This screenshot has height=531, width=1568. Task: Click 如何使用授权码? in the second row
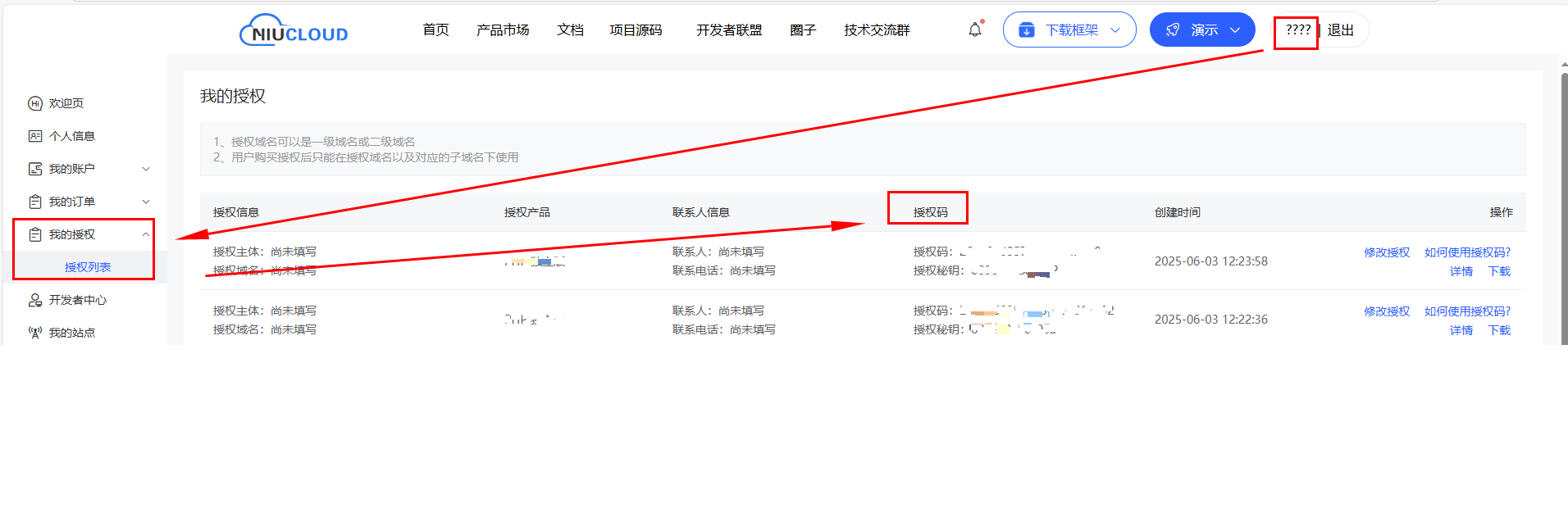[1467, 311]
